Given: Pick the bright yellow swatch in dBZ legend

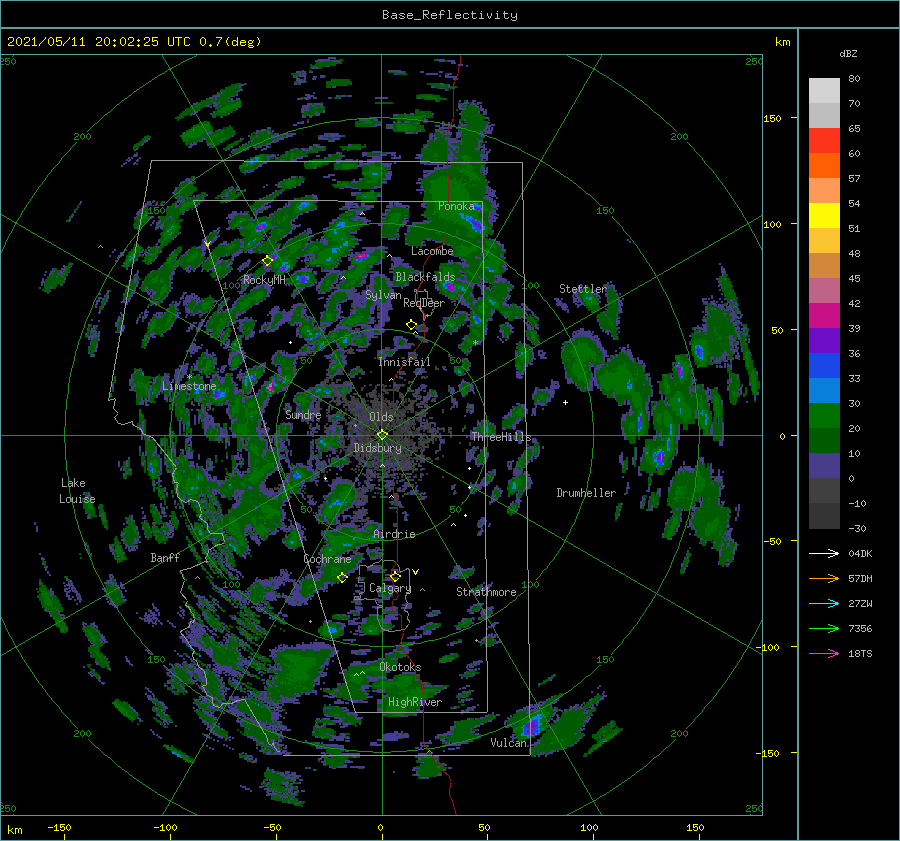Looking at the screenshot, I should [x=824, y=216].
